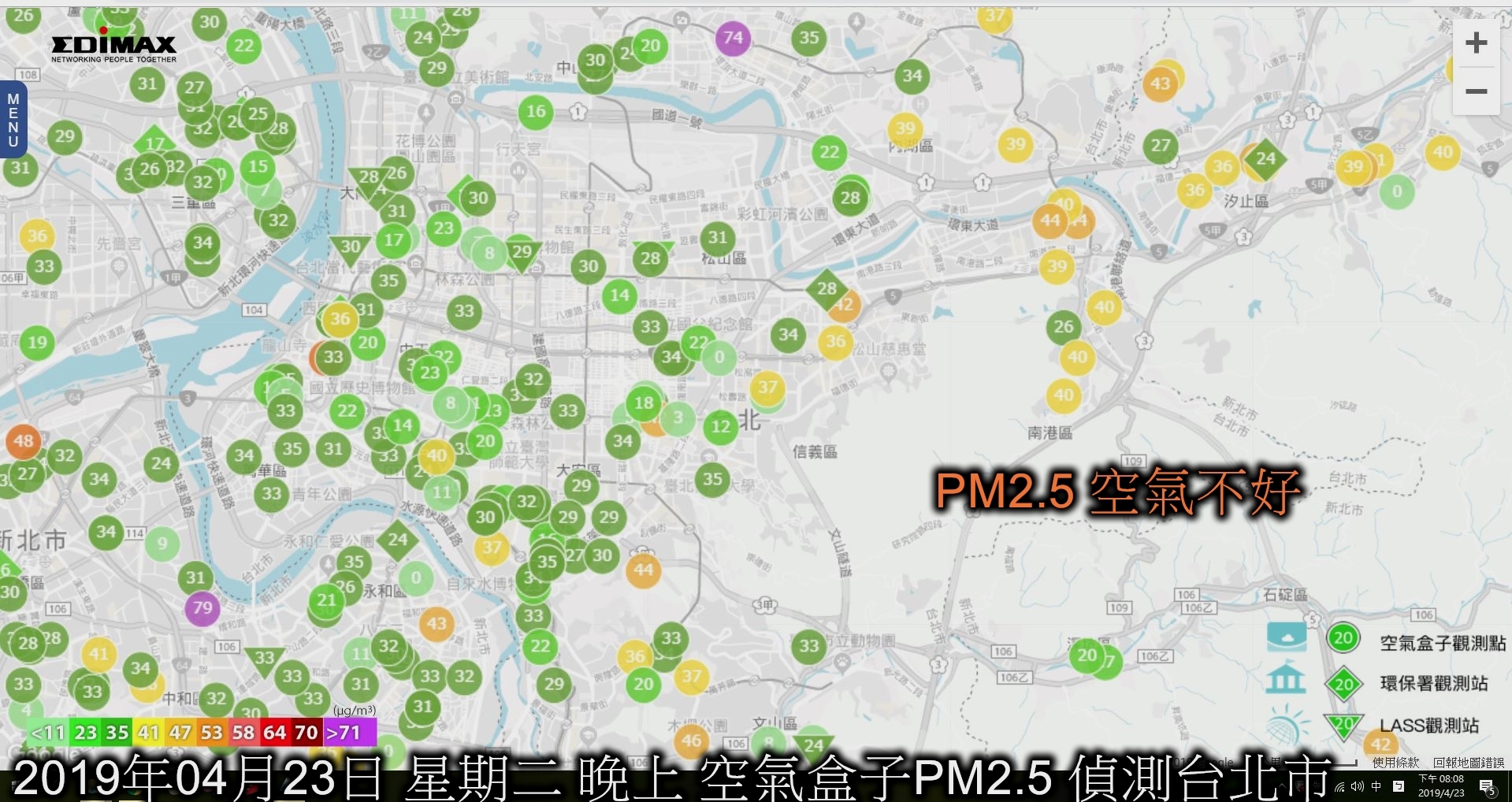Click the LASS觀測站 legend label
The height and width of the screenshot is (802, 1512).
click(x=1429, y=726)
